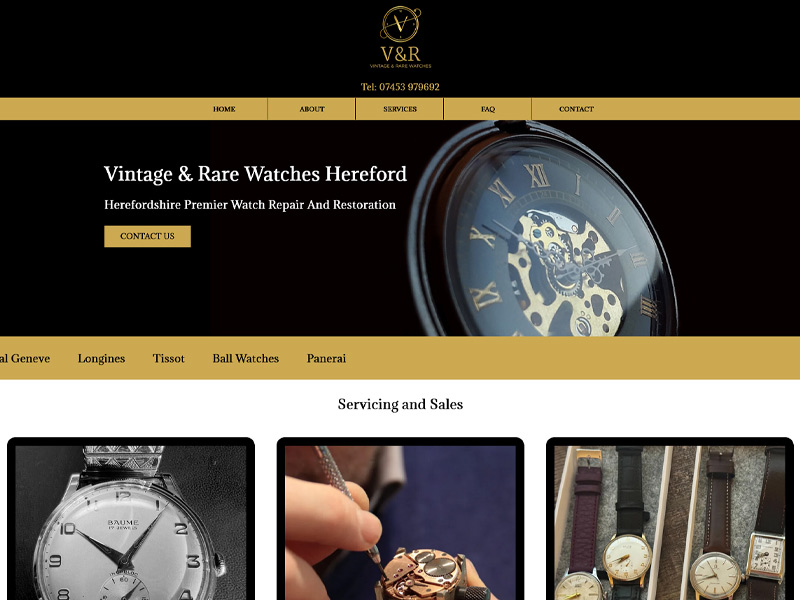The height and width of the screenshot is (600, 800).
Task: Click the Panerai brand link
Action: click(326, 358)
